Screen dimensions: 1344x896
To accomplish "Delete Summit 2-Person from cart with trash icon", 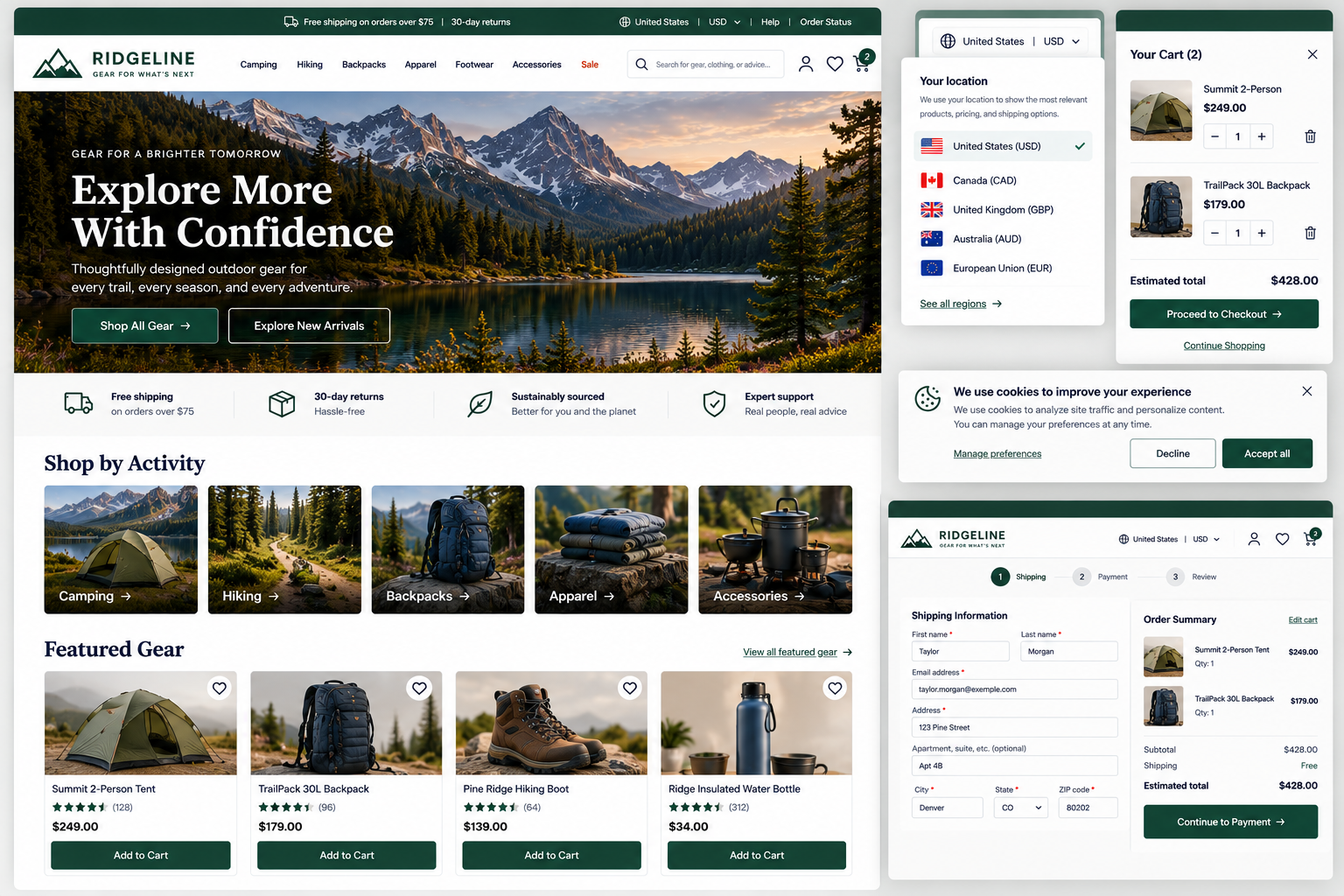I will pos(1310,136).
